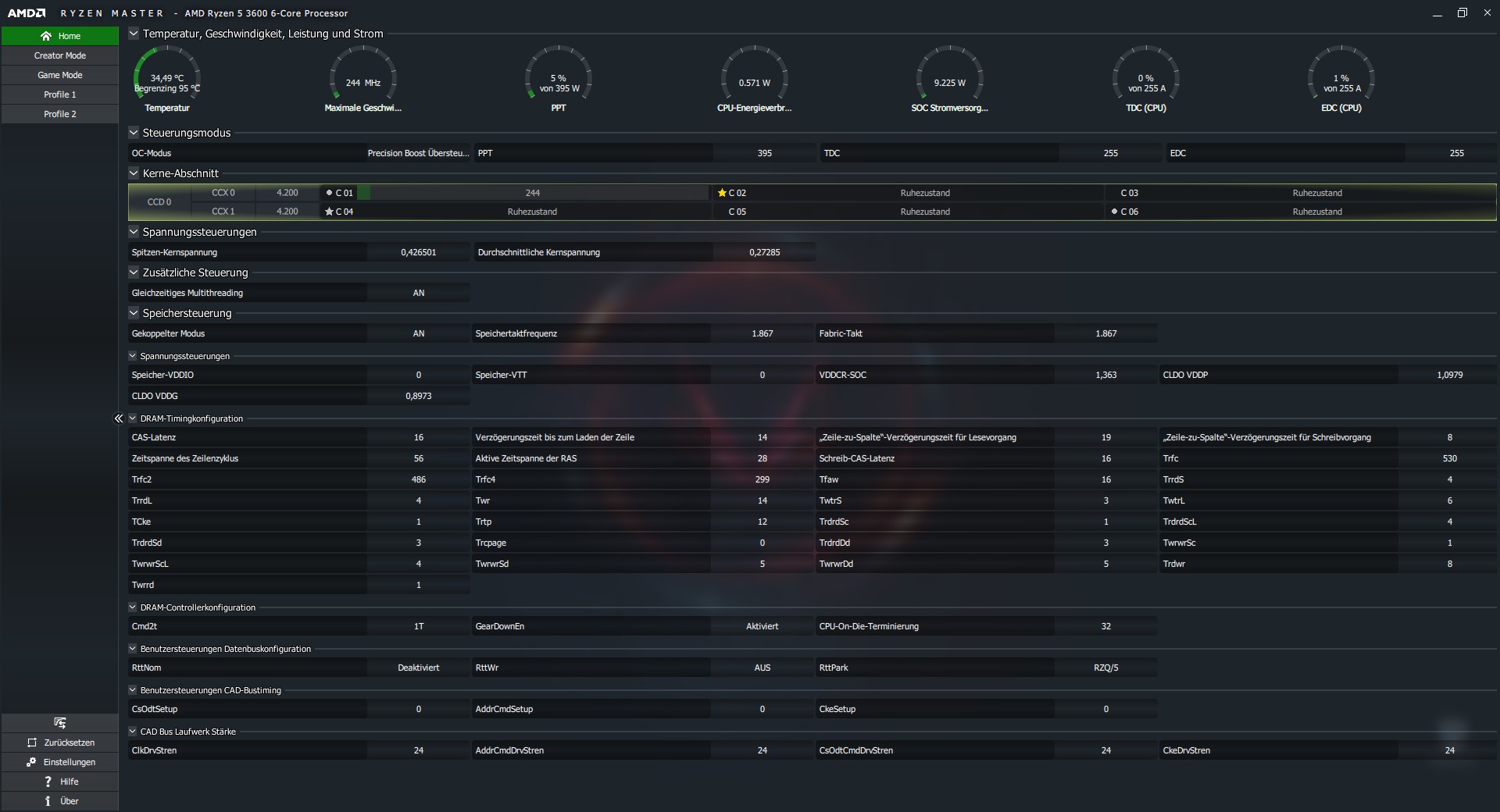The image size is (1500, 812).
Task: Click the CLDO VDDG value 0,8973
Action: (x=419, y=396)
